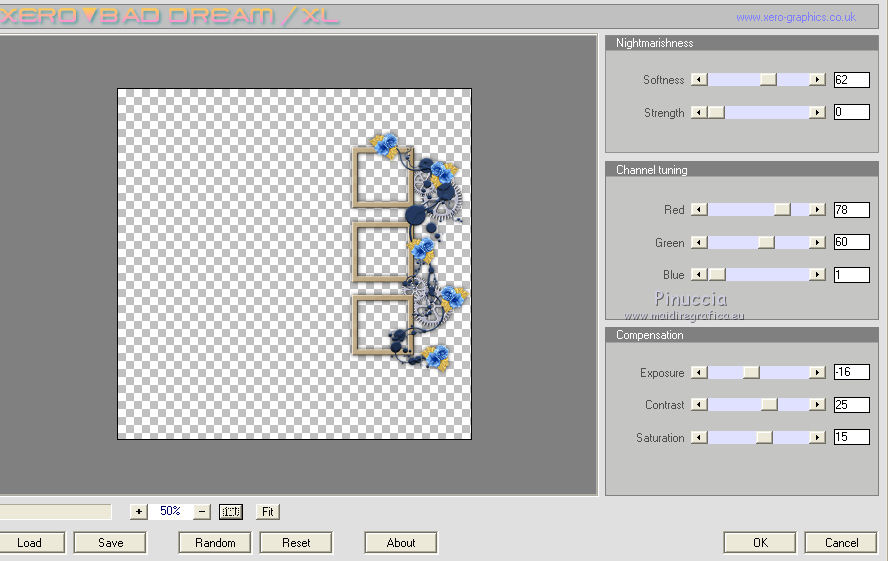
Task: Decrease Saturation with left arrow
Action: point(699,438)
